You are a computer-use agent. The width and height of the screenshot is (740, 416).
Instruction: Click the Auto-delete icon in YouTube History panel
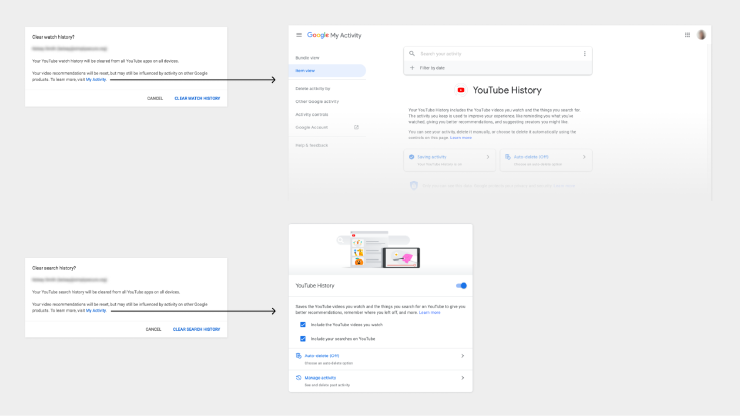299,356
